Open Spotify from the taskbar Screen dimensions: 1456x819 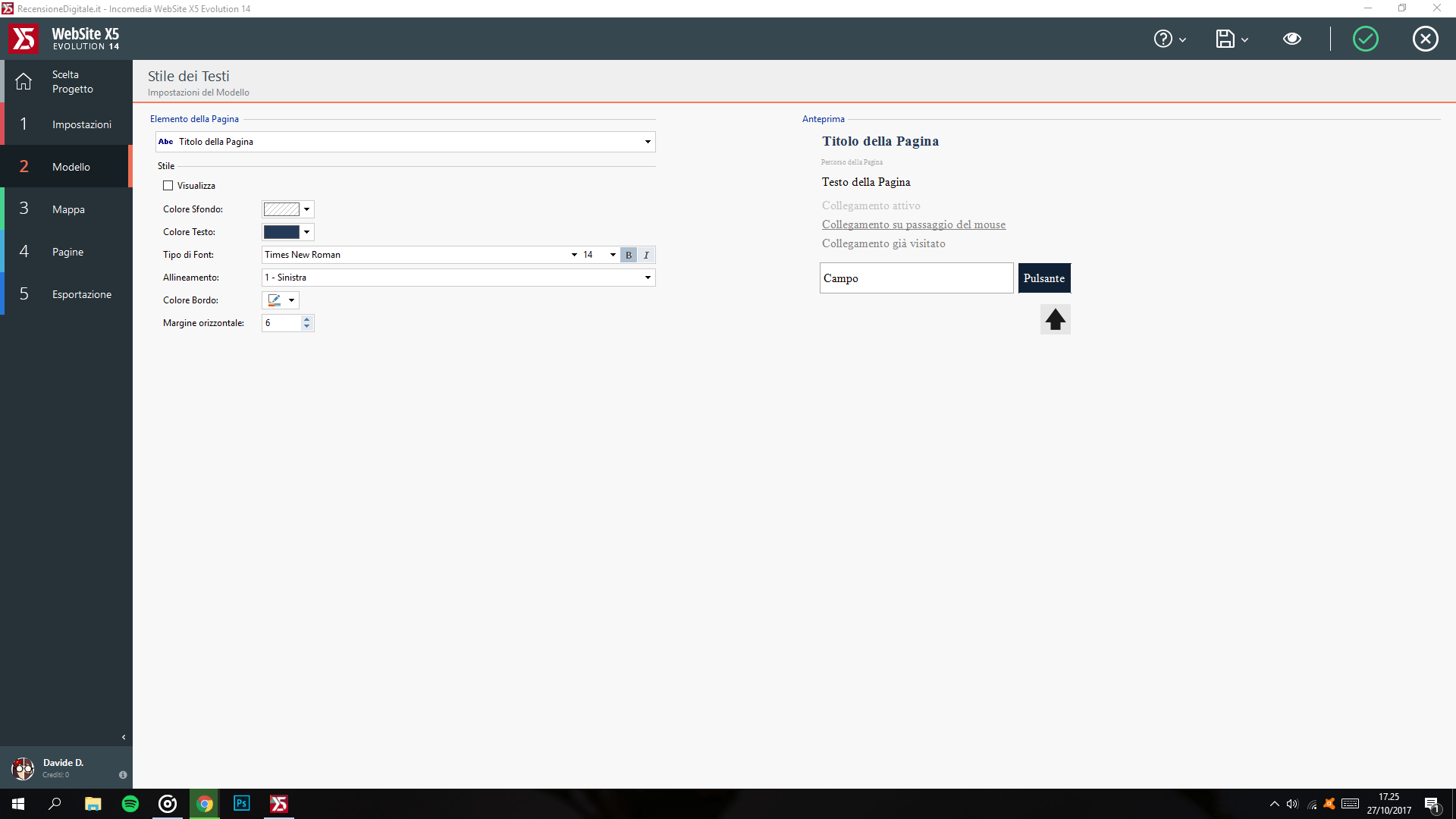[130, 804]
